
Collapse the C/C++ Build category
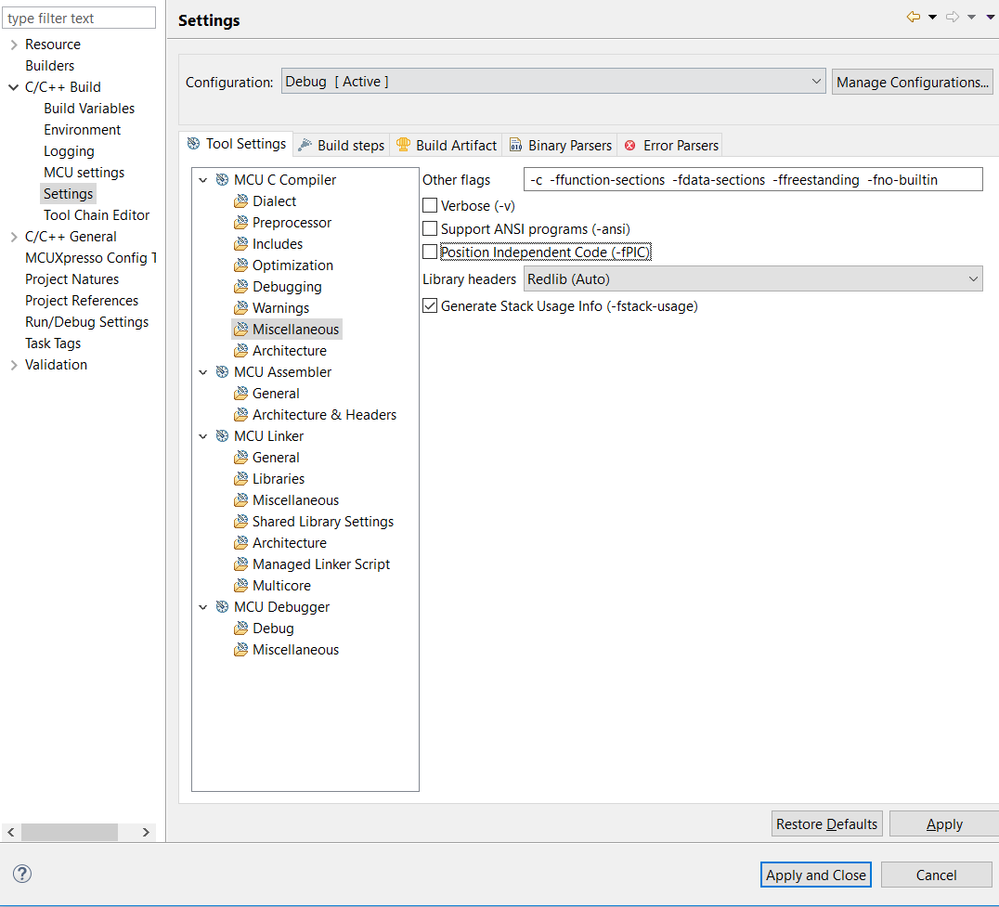[x=13, y=87]
